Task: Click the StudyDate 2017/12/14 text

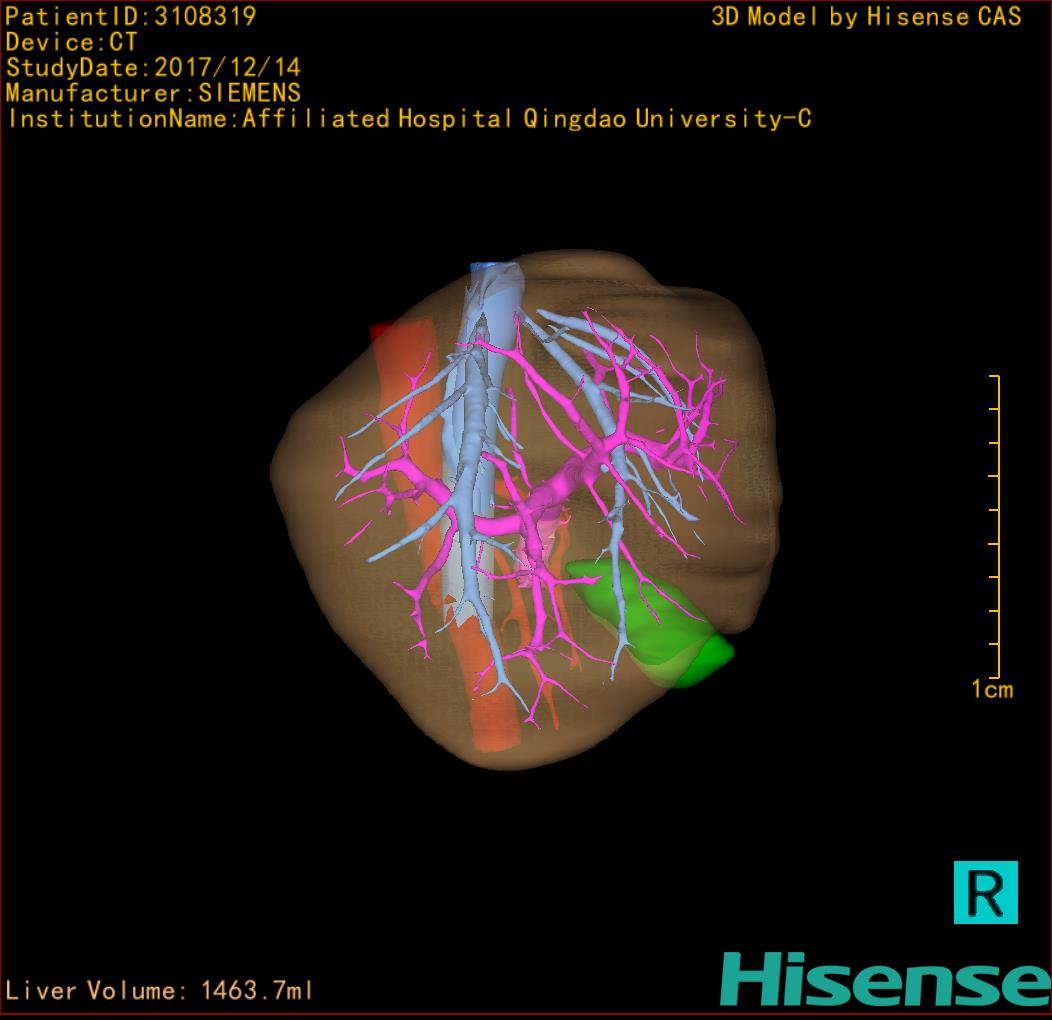Action: pyautogui.click(x=153, y=68)
